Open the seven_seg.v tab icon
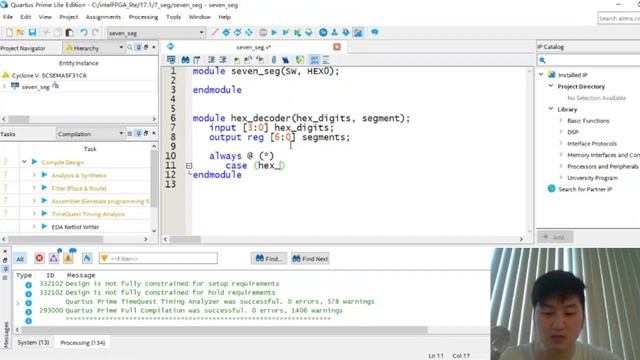The height and width of the screenshot is (360, 640). [x=170, y=47]
